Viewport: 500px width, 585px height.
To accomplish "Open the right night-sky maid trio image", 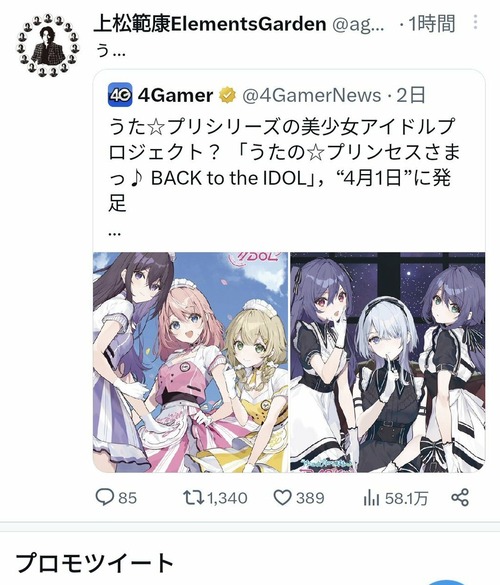I will click(388, 362).
